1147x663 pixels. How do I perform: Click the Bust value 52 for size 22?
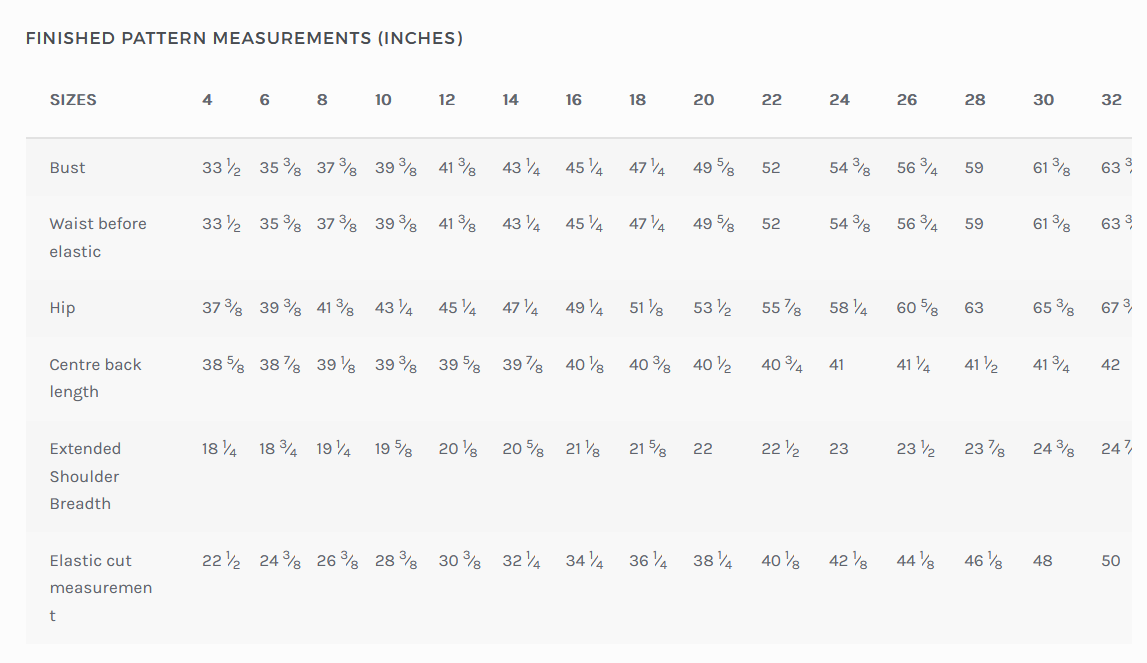(x=771, y=168)
